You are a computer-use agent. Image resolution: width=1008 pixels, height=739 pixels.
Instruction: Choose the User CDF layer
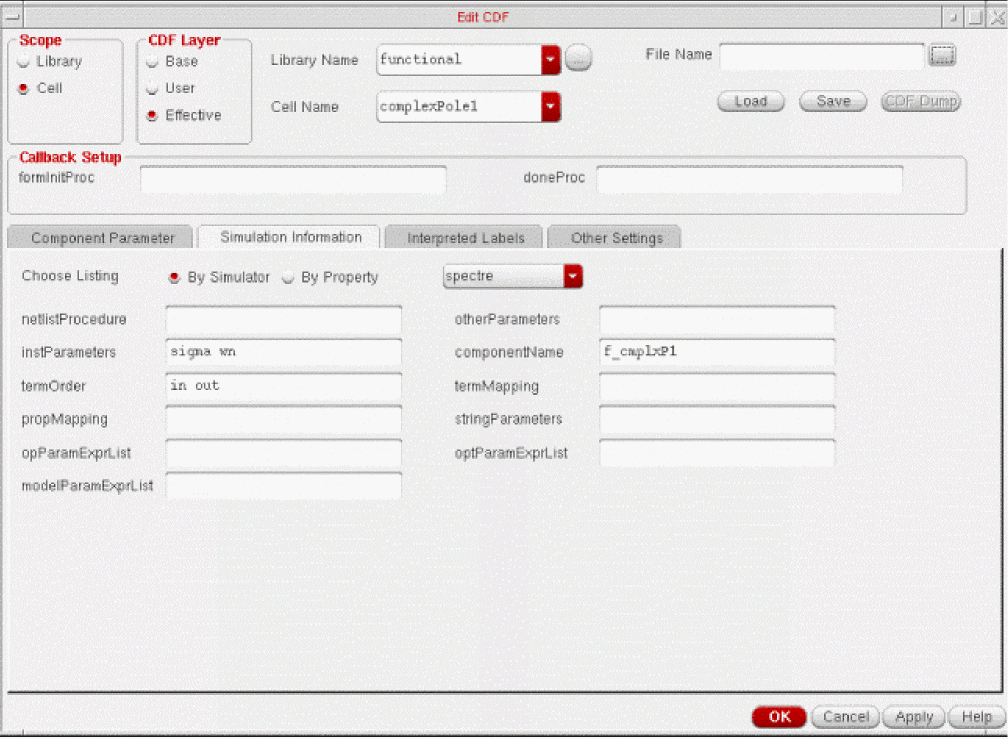152,89
